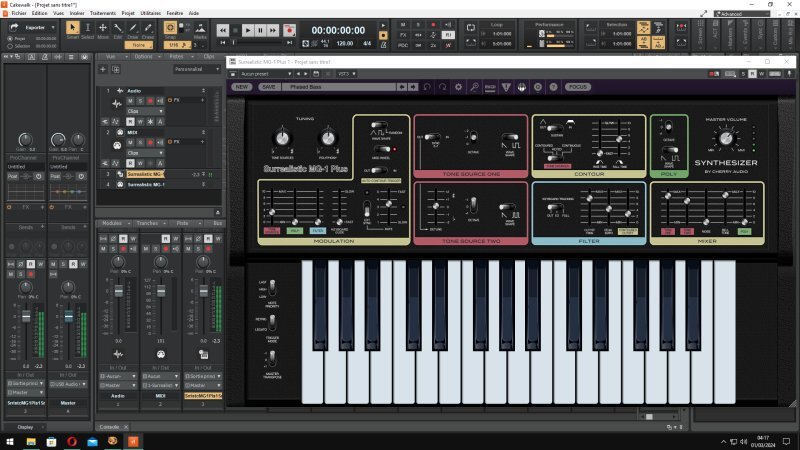Open the Aide menu
Viewport: 800px width, 450px height.
tap(194, 13)
